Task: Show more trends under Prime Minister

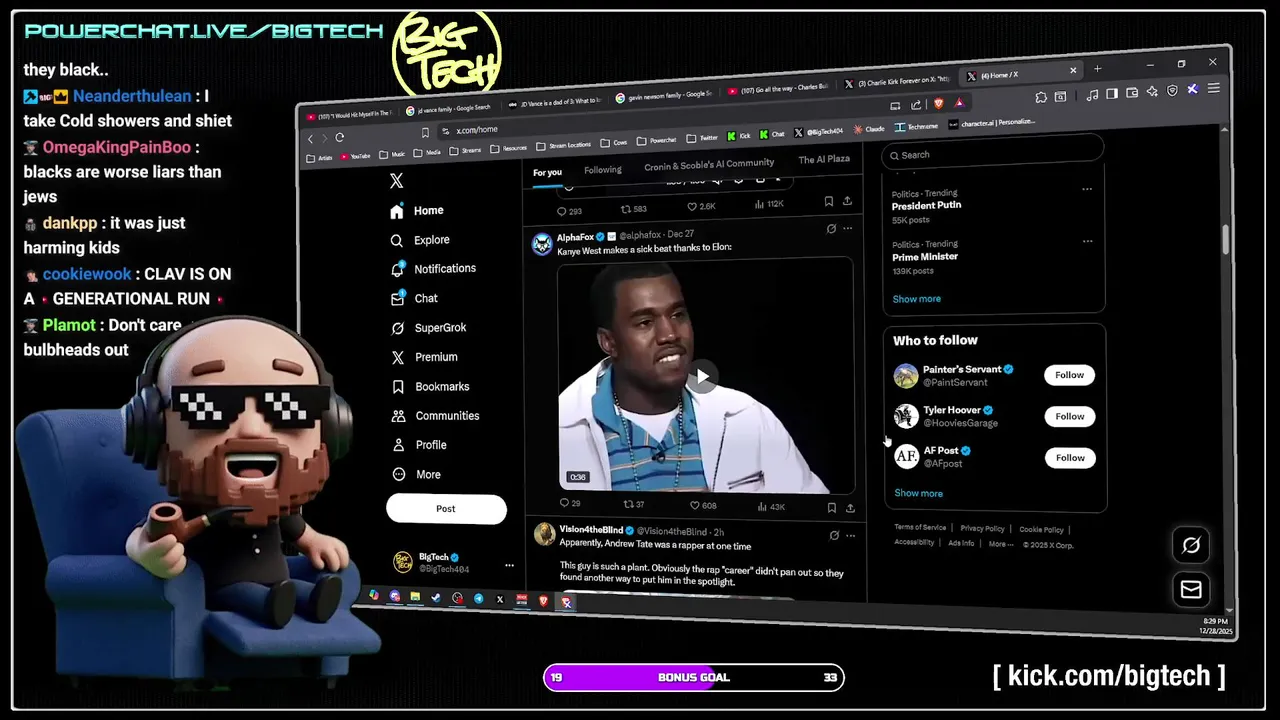Action: click(916, 299)
